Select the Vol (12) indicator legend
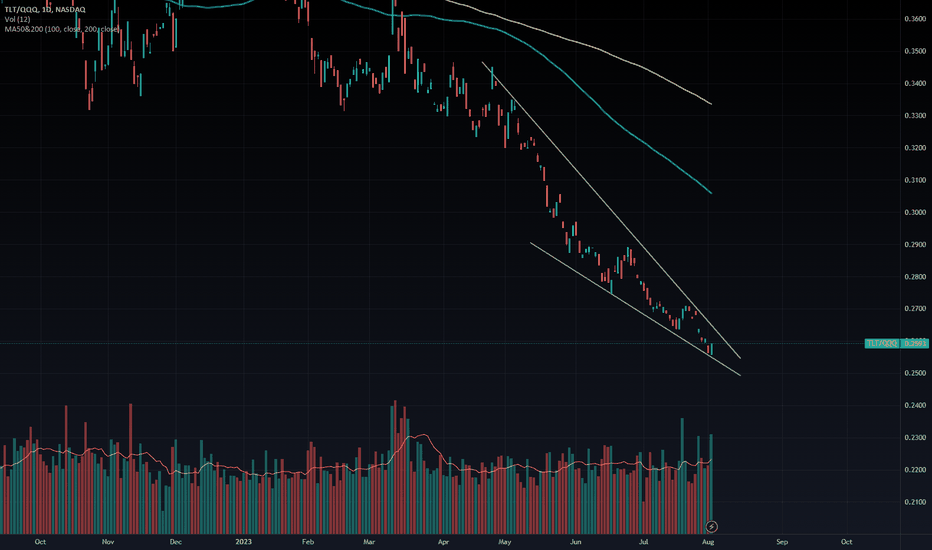 point(17,19)
